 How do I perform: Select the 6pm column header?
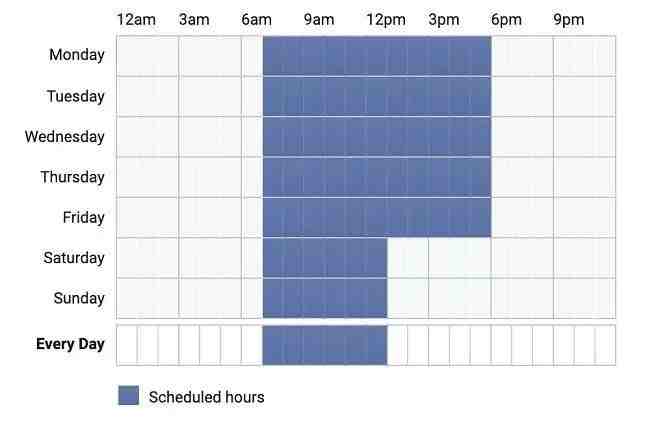click(506, 20)
